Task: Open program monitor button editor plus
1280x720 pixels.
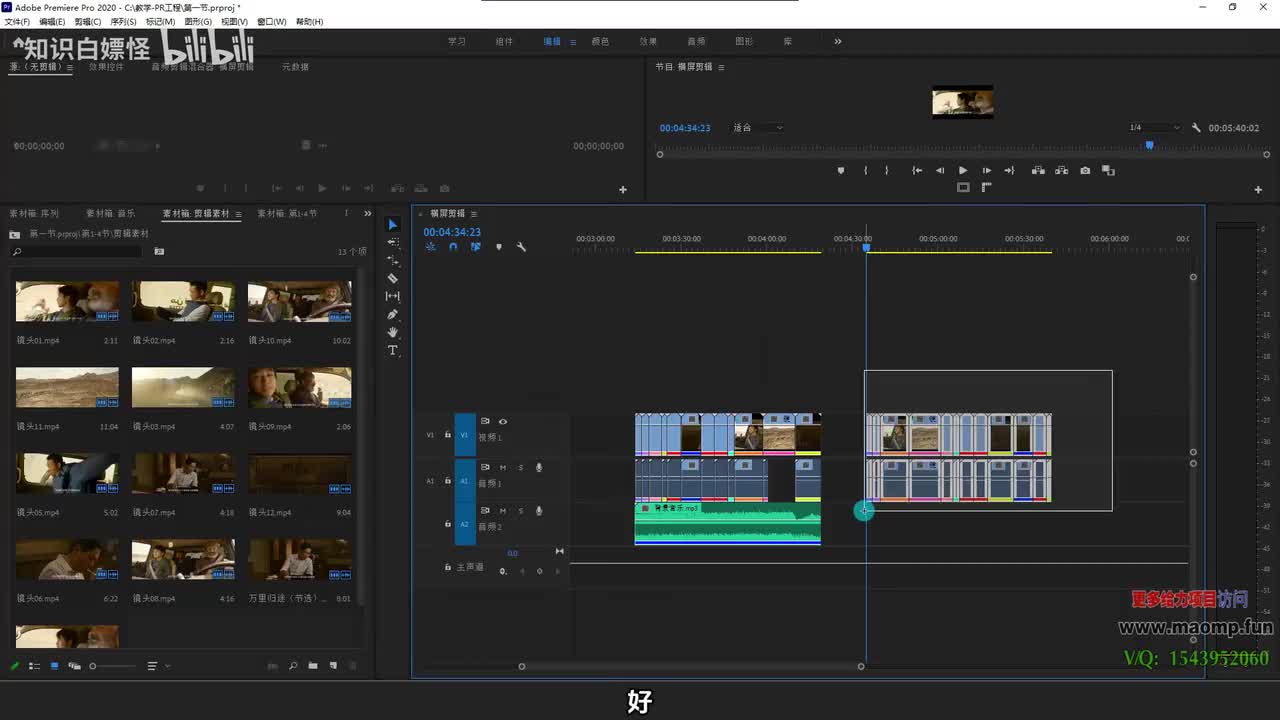Action: pos(1258,190)
